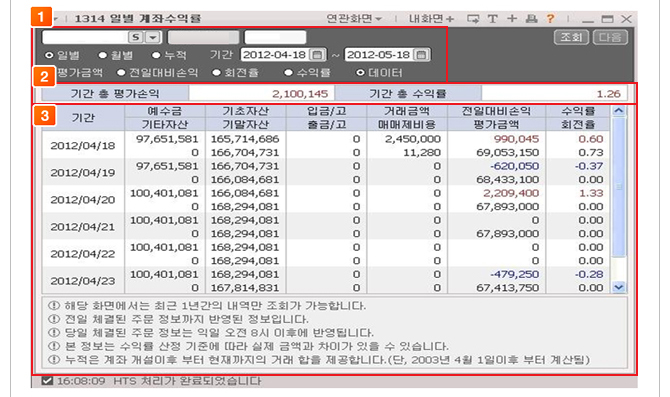
Task: Click the 기말자산 column header
Action: 245,124
